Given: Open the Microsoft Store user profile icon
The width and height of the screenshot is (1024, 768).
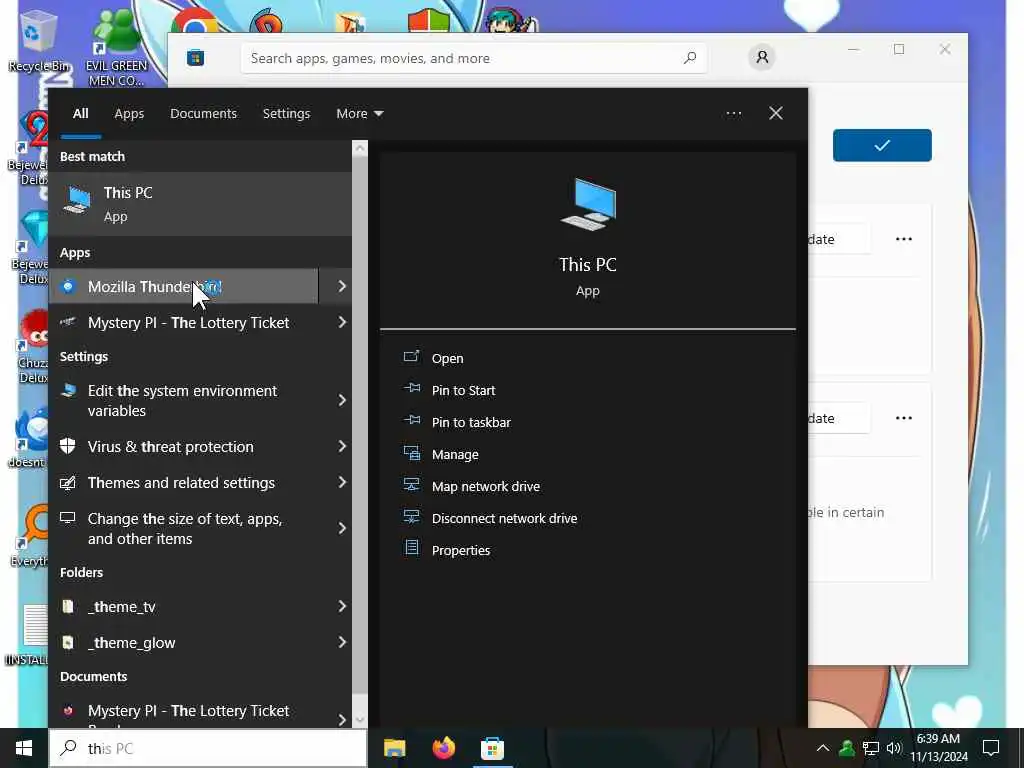Looking at the screenshot, I should click(x=762, y=57).
